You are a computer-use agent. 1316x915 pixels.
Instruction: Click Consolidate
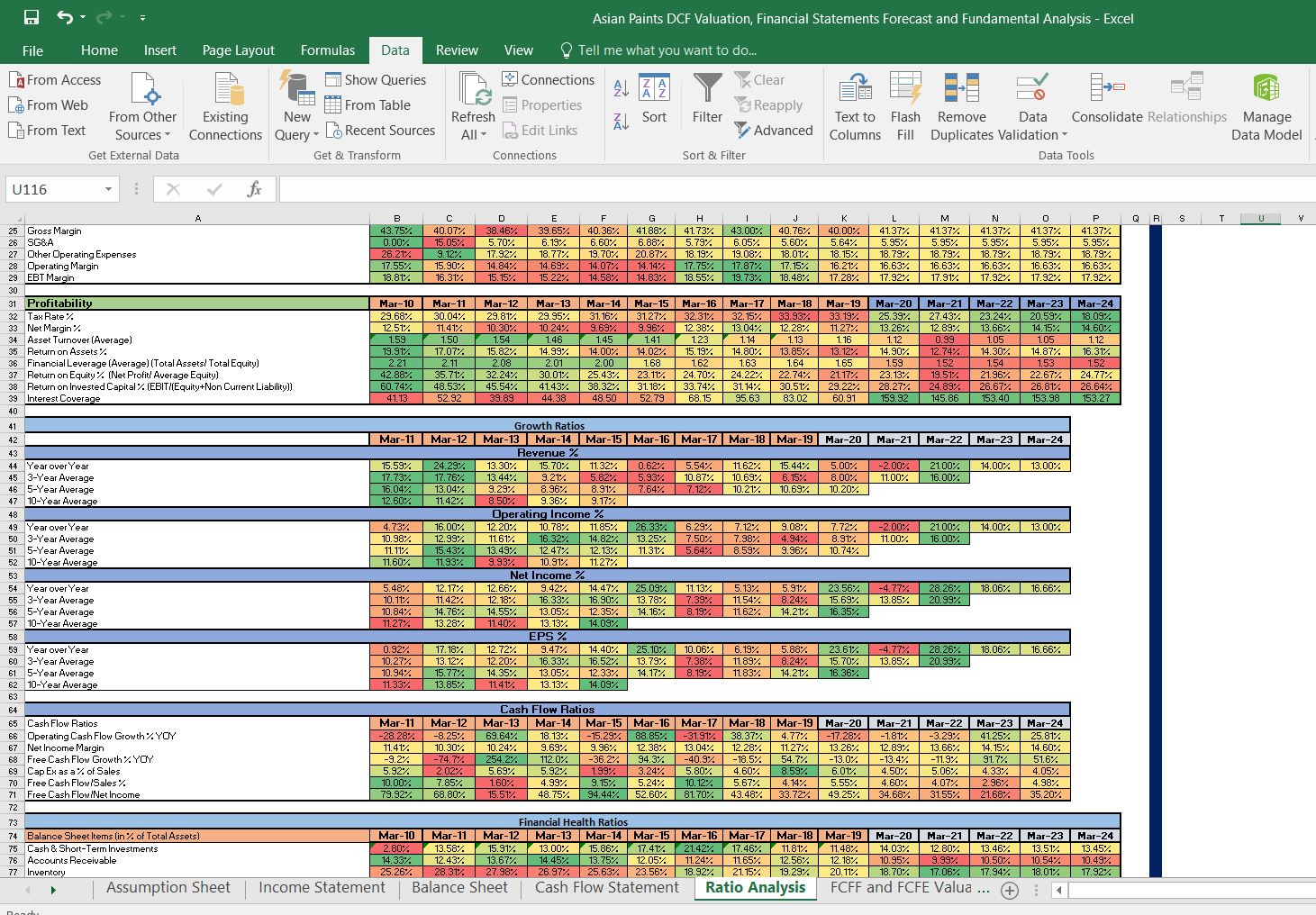pyautogui.click(x=1107, y=99)
